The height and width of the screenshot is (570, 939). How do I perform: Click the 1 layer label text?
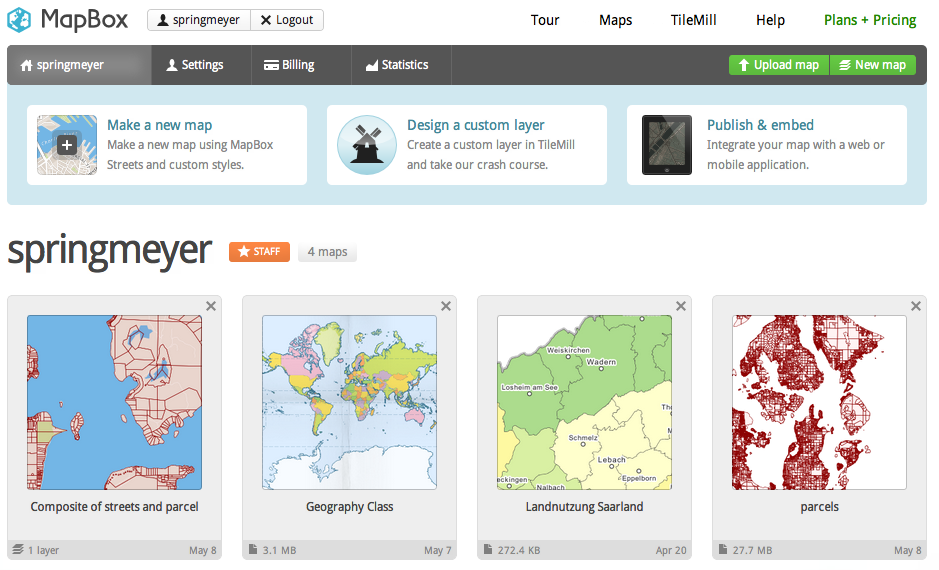[43, 550]
